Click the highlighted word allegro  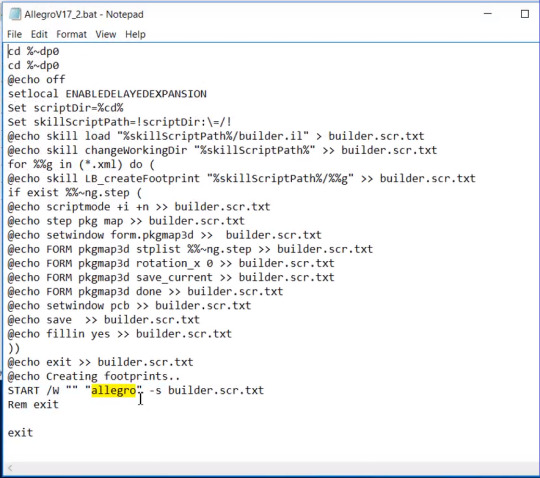[114, 390]
